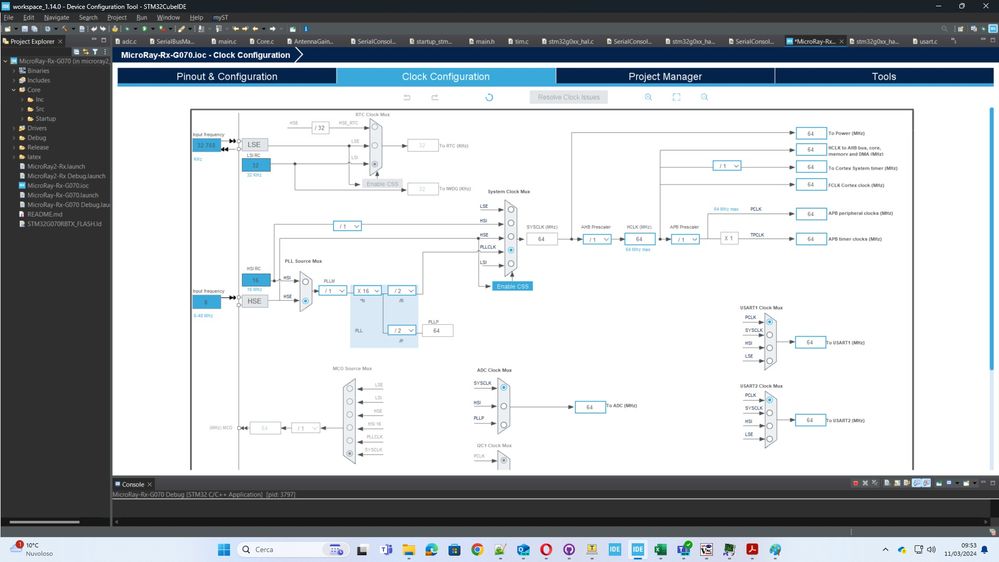Open Excel from the taskbar
Image resolution: width=999 pixels, height=562 pixels.
660,549
